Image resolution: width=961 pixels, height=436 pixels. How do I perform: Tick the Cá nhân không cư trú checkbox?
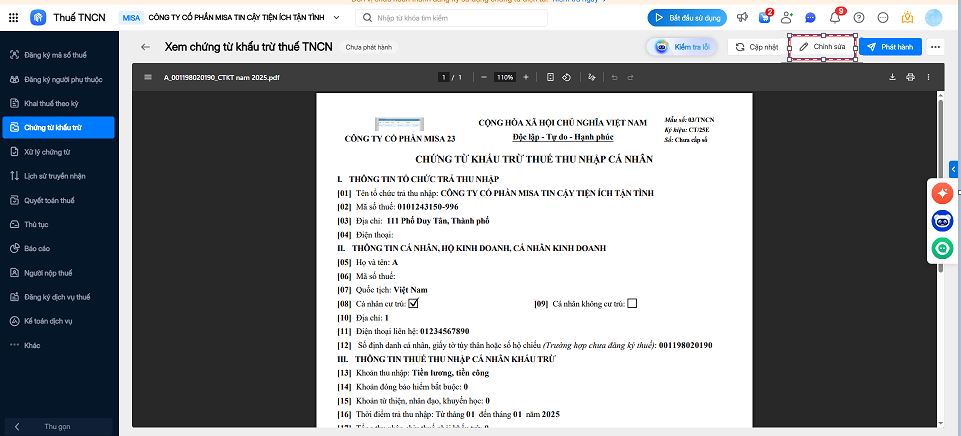632,303
